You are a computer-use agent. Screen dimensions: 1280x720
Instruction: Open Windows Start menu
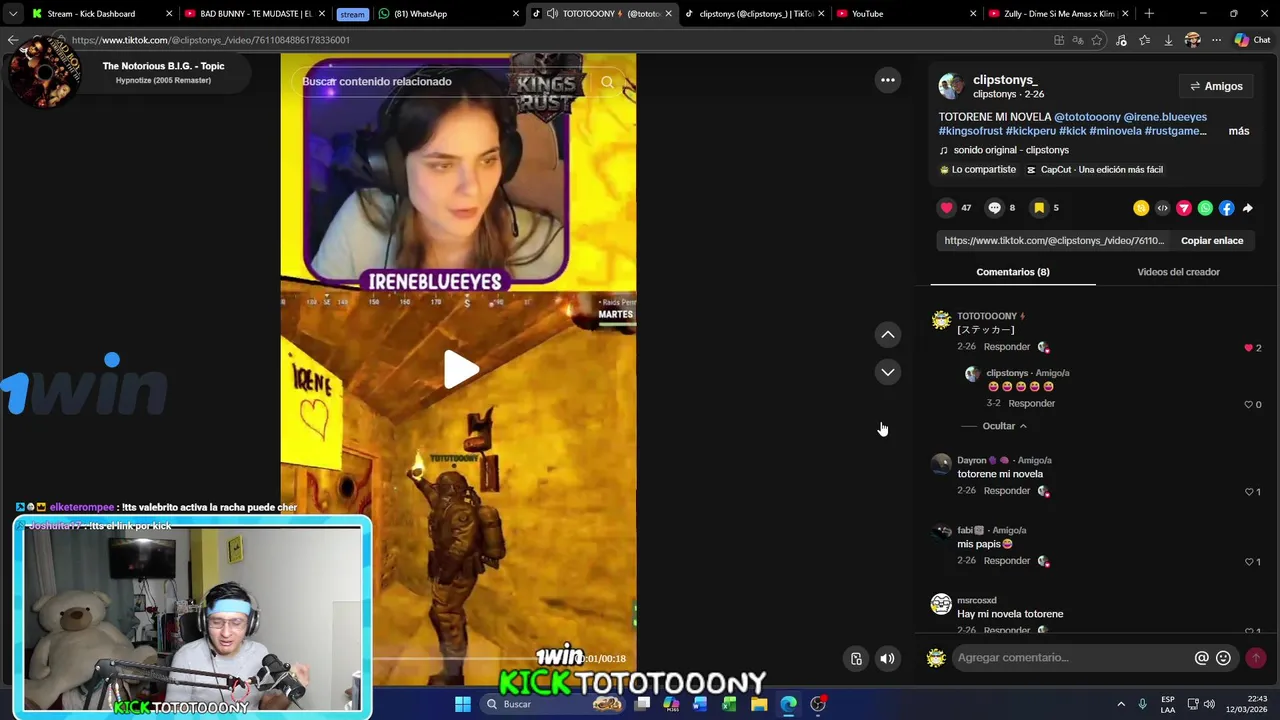pyautogui.click(x=462, y=704)
